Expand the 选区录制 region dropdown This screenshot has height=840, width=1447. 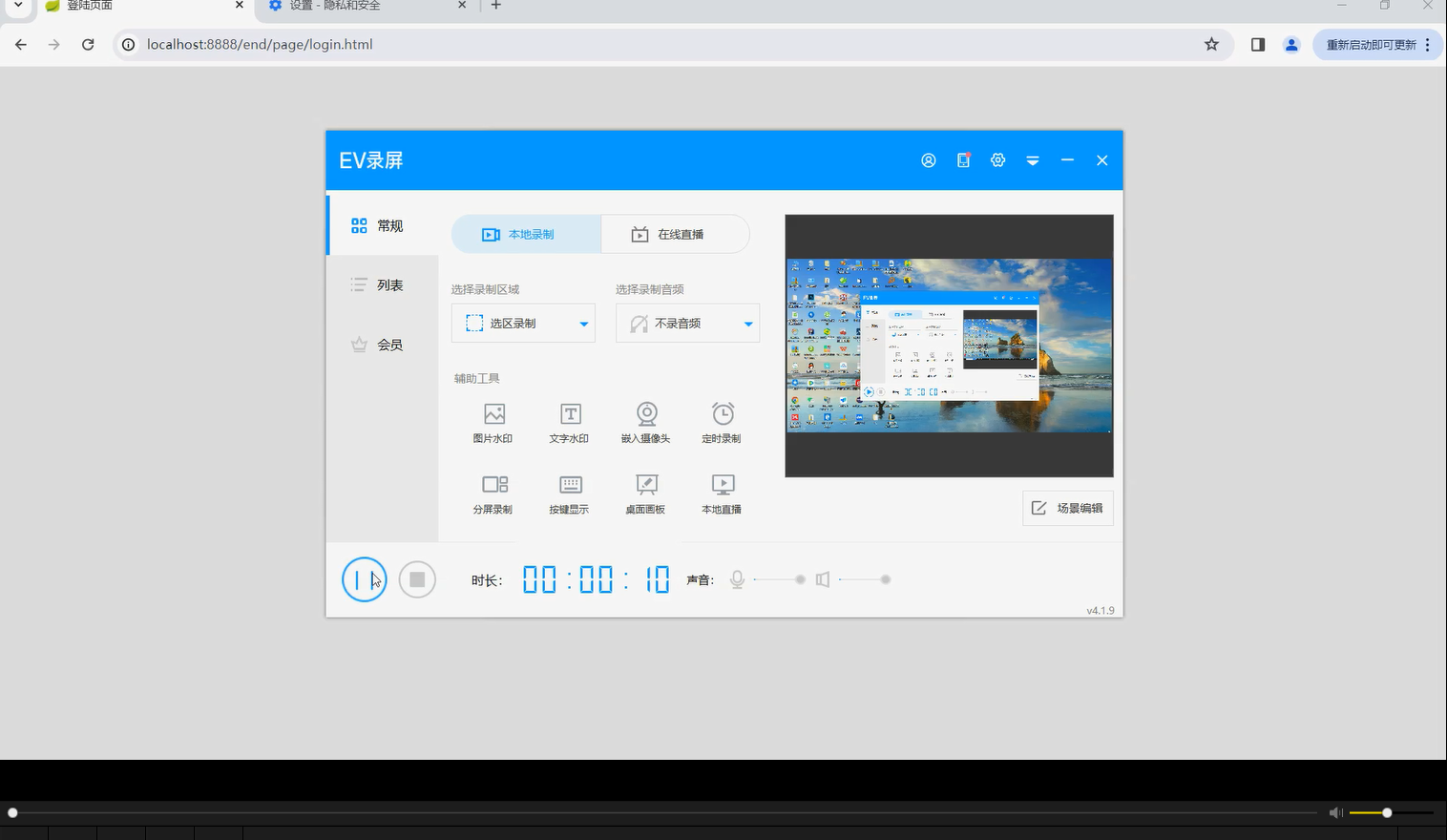(x=523, y=324)
